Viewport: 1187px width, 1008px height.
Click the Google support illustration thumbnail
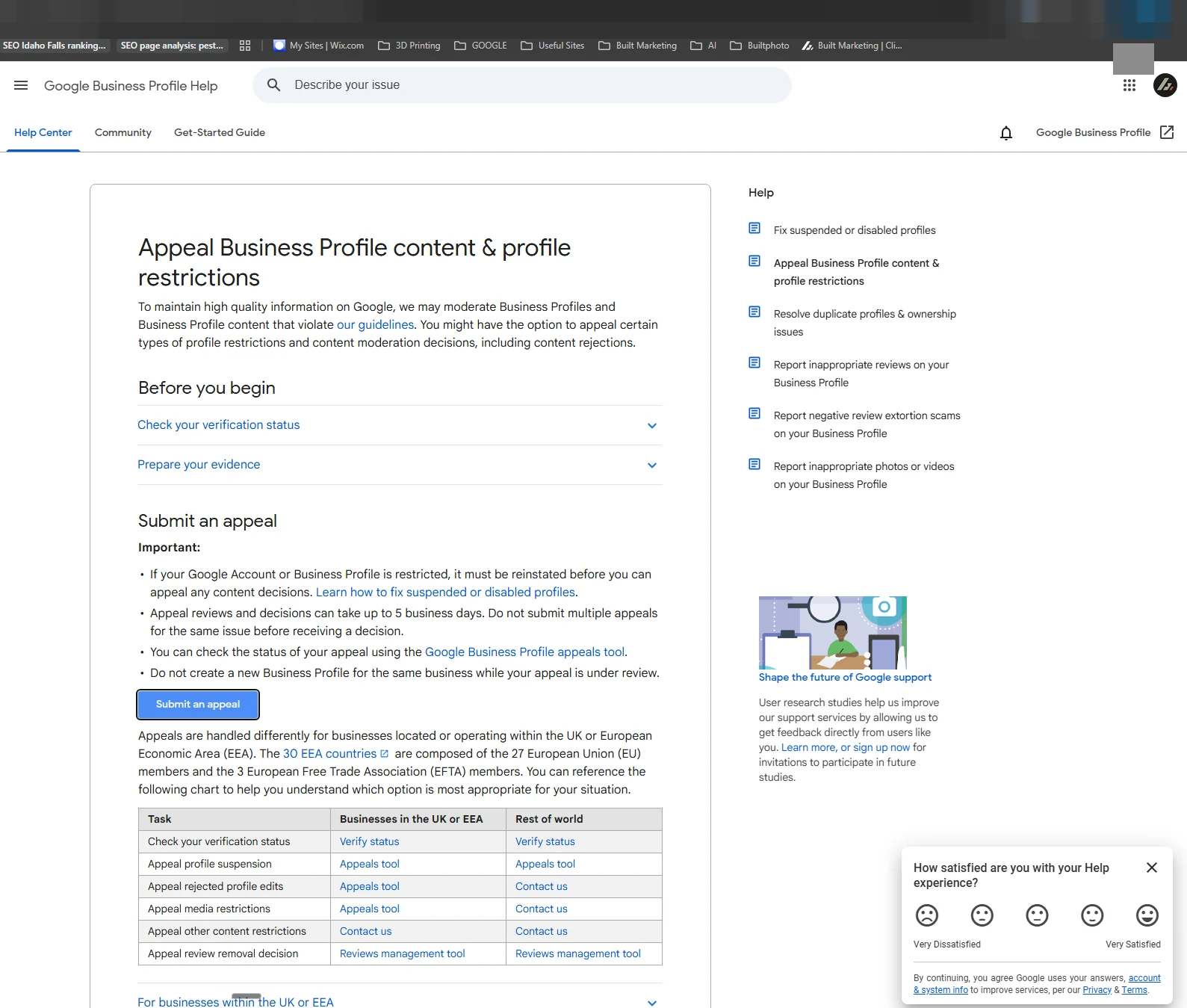tap(833, 633)
